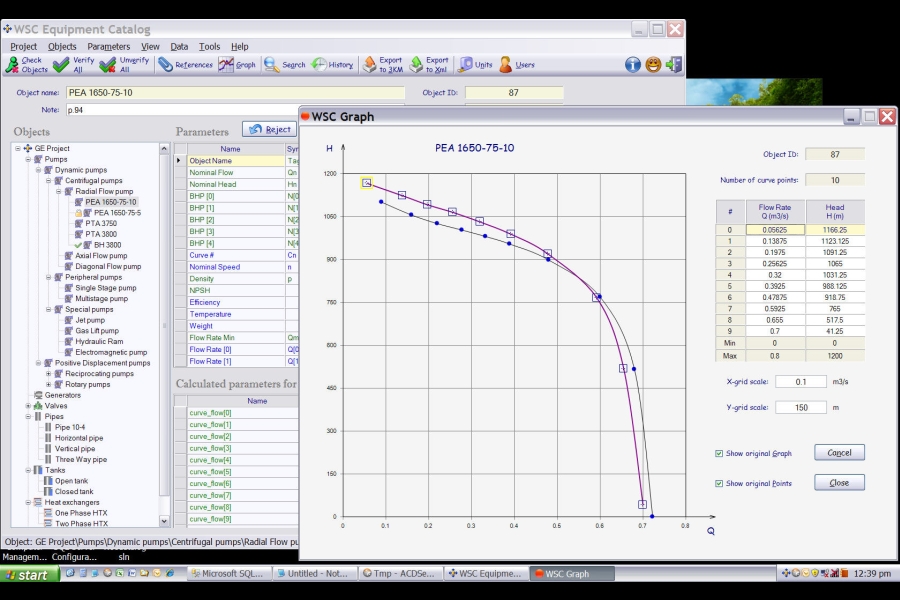Open the Objects menu
The width and height of the screenshot is (900, 600).
click(62, 47)
